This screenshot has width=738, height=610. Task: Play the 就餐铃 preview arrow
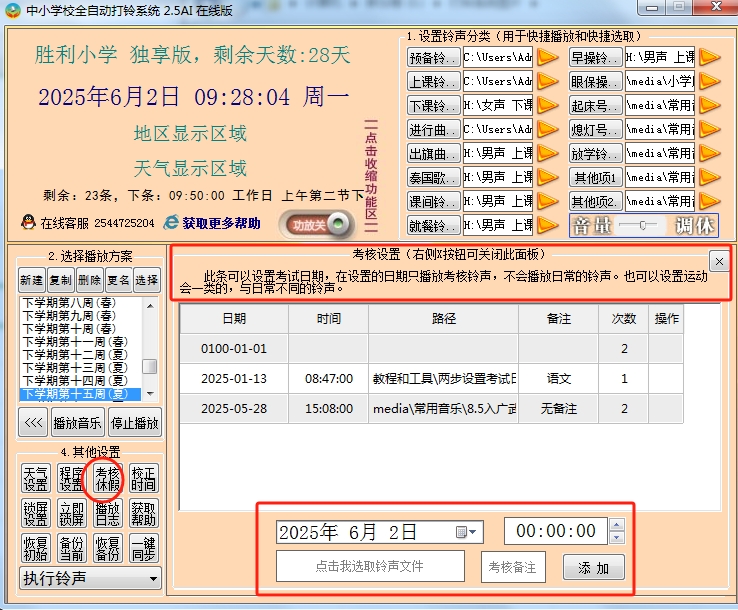(547, 225)
